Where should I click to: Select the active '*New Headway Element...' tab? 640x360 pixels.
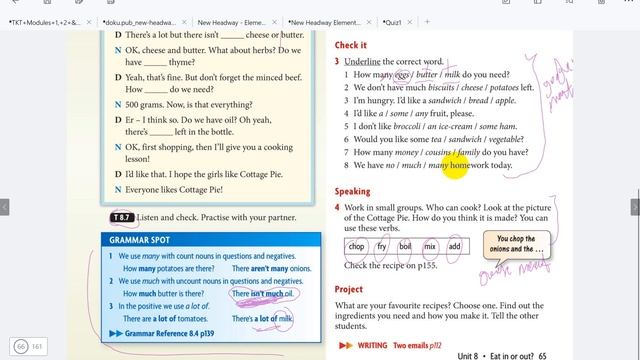pyautogui.click(x=324, y=22)
